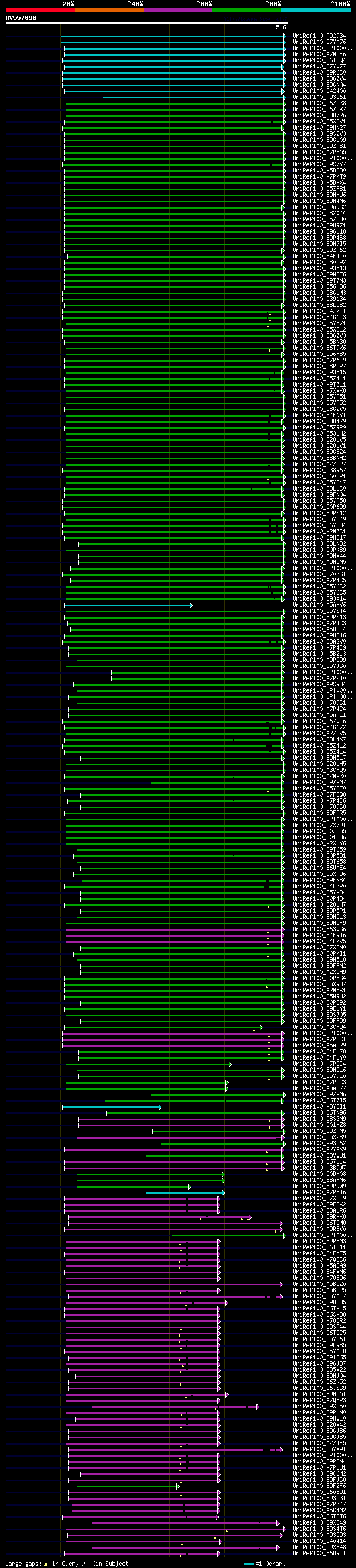Image resolution: width=356 pixels, height=1568 pixels.
Task: Select label UniRef100_B9P4S8
Action: pos(319,238)
